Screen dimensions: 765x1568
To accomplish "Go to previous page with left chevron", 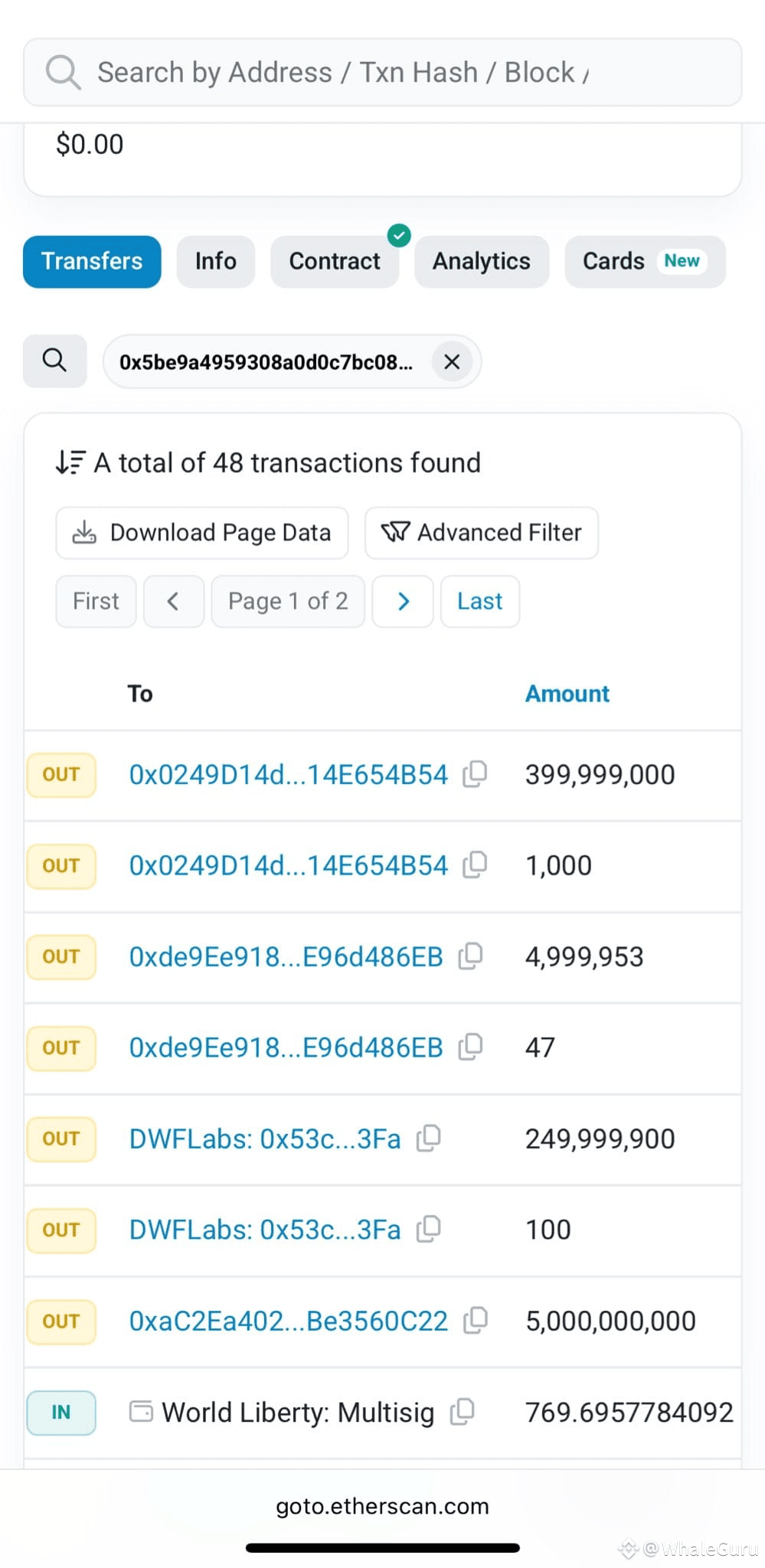I will click(x=174, y=602).
